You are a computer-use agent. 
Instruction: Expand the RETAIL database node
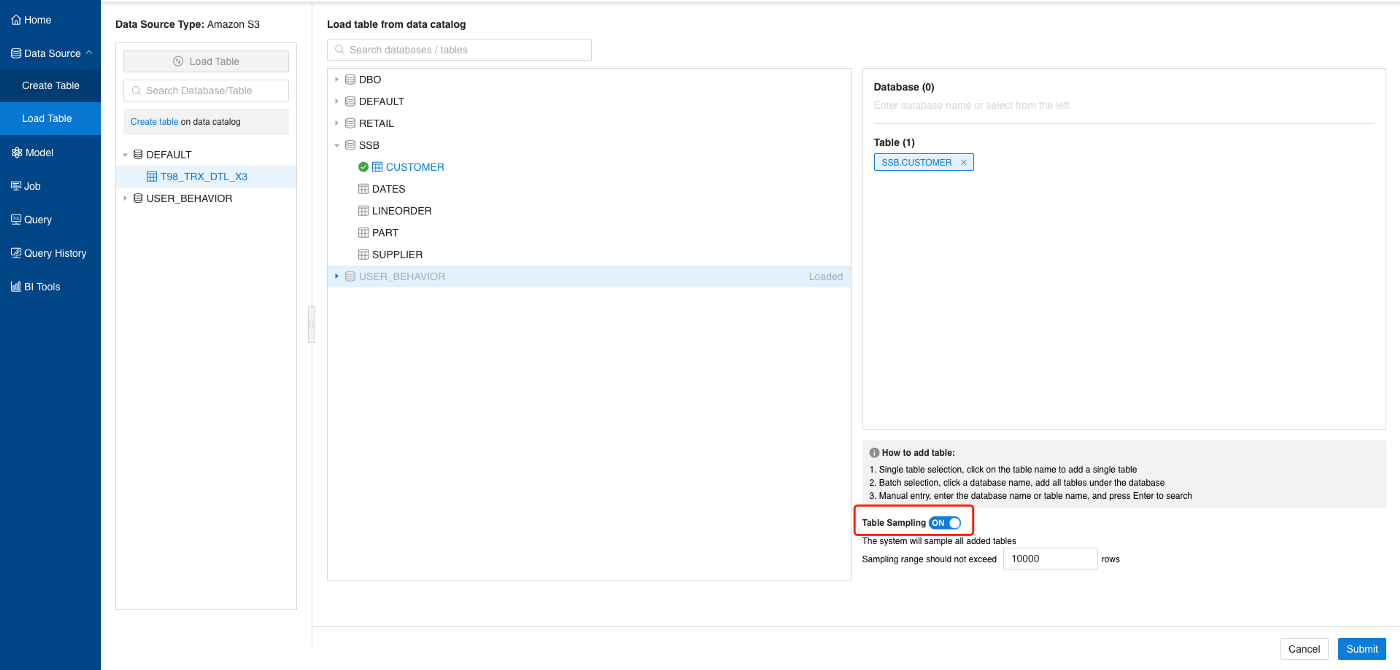[337, 123]
